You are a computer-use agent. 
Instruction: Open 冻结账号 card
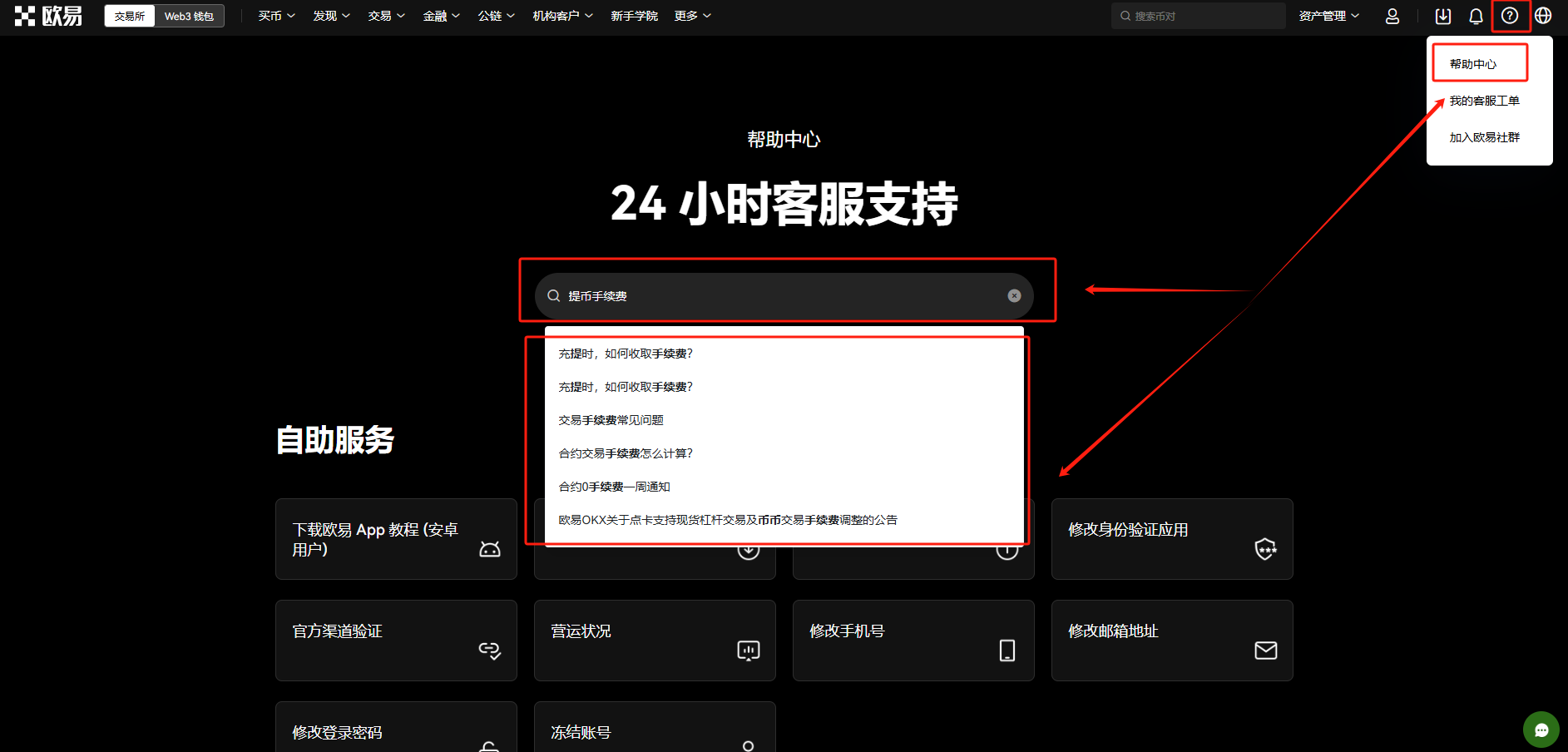[655, 728]
